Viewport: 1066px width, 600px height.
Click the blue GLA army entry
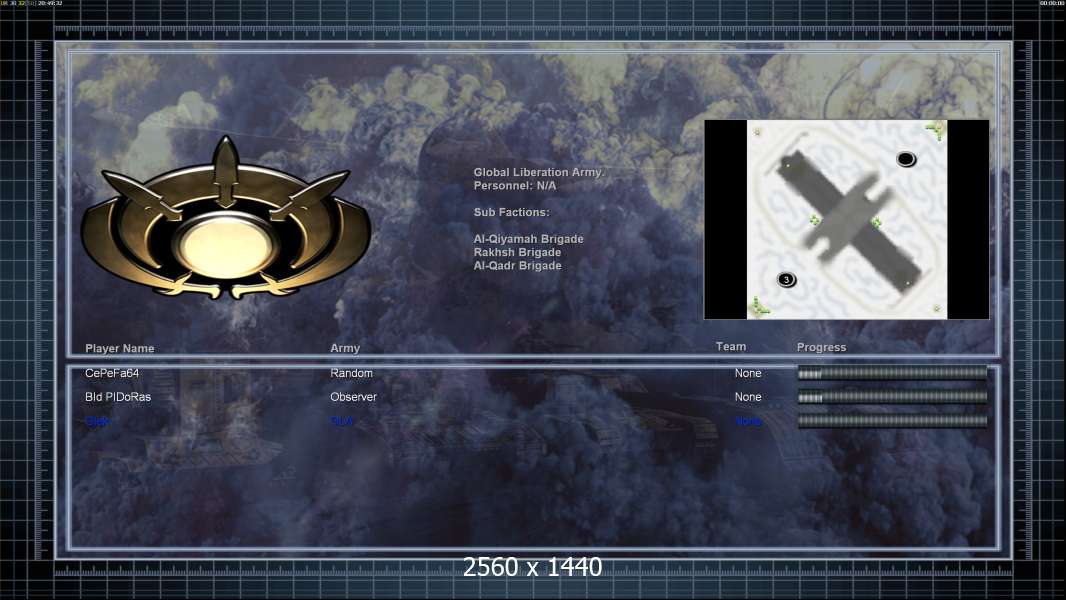(x=341, y=421)
